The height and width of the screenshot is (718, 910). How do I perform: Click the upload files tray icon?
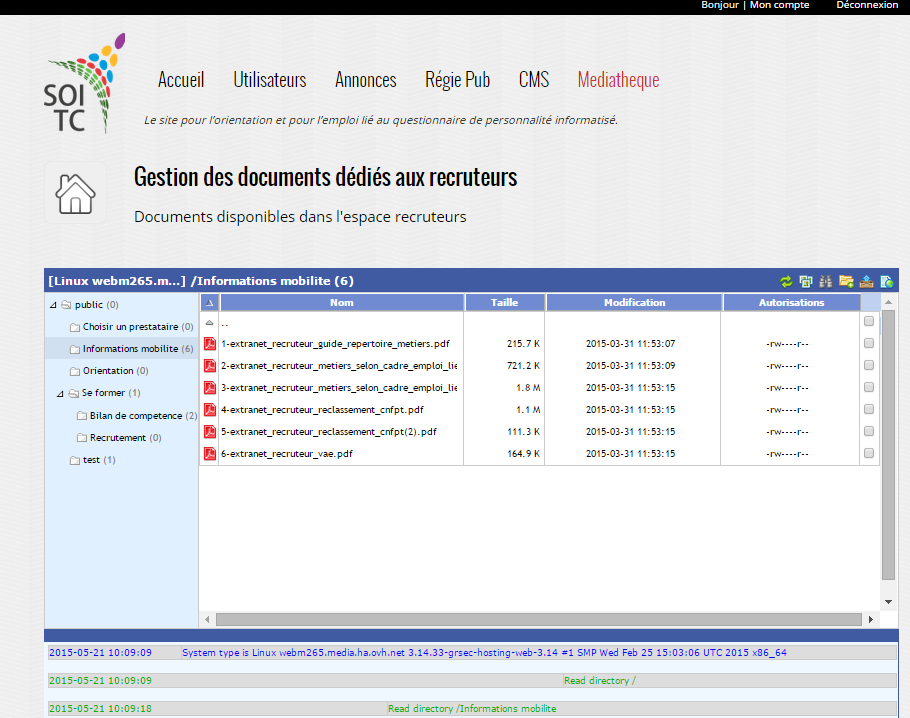(x=866, y=281)
